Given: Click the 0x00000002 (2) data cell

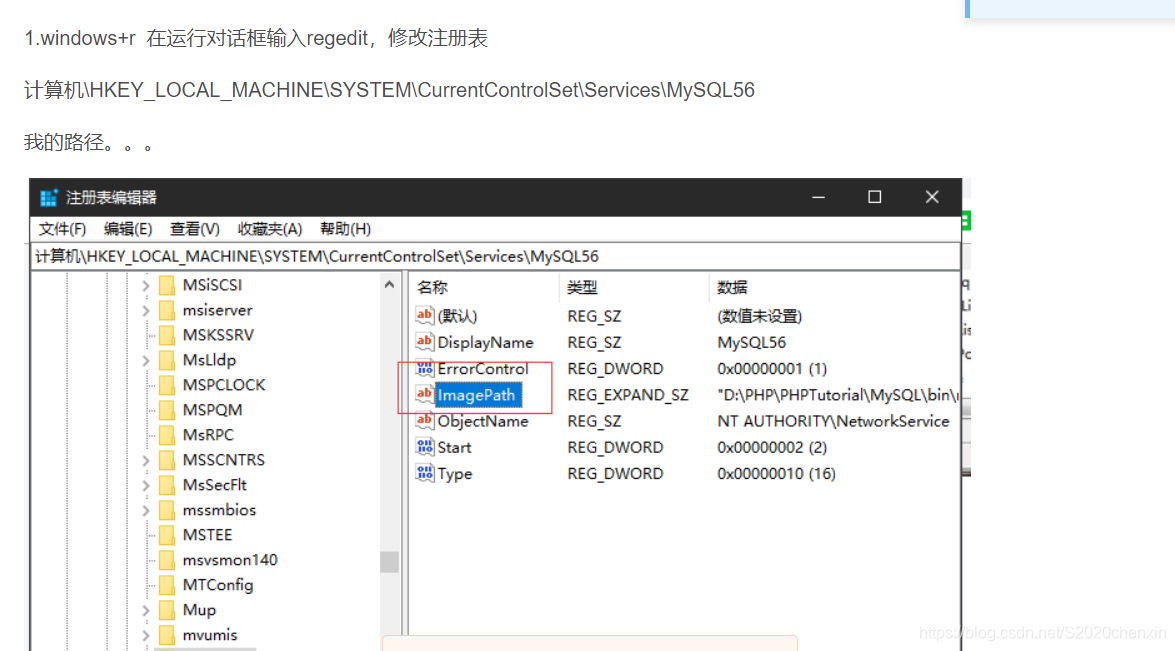Looking at the screenshot, I should pos(772,447).
